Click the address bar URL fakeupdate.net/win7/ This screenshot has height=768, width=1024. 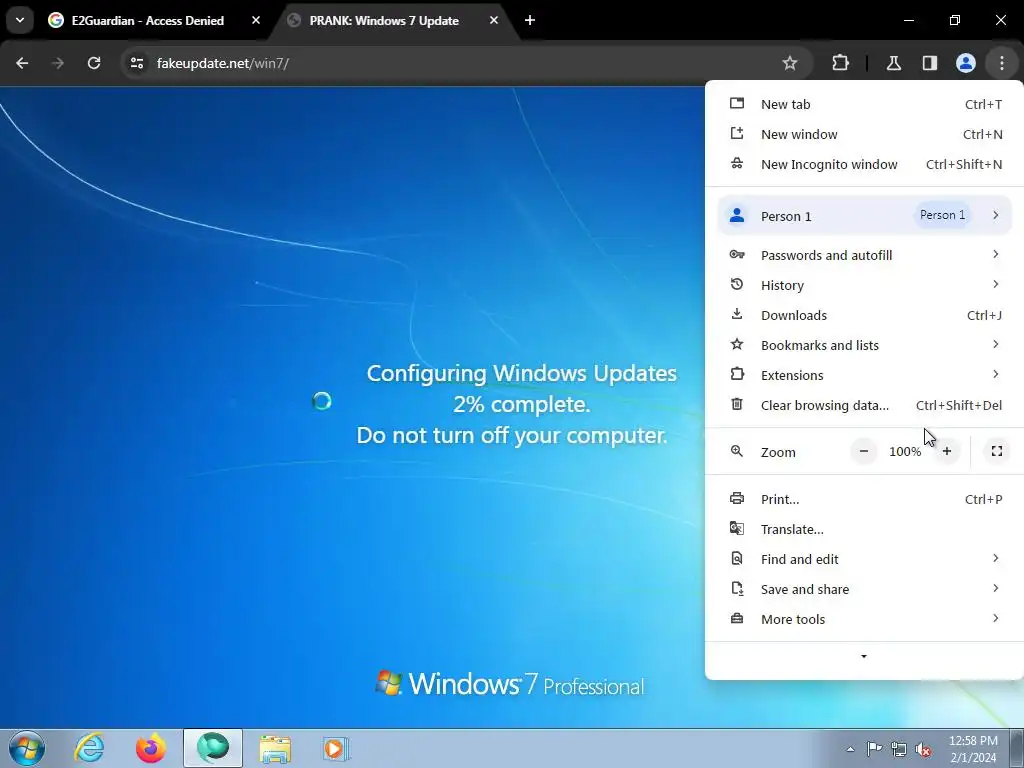223,63
